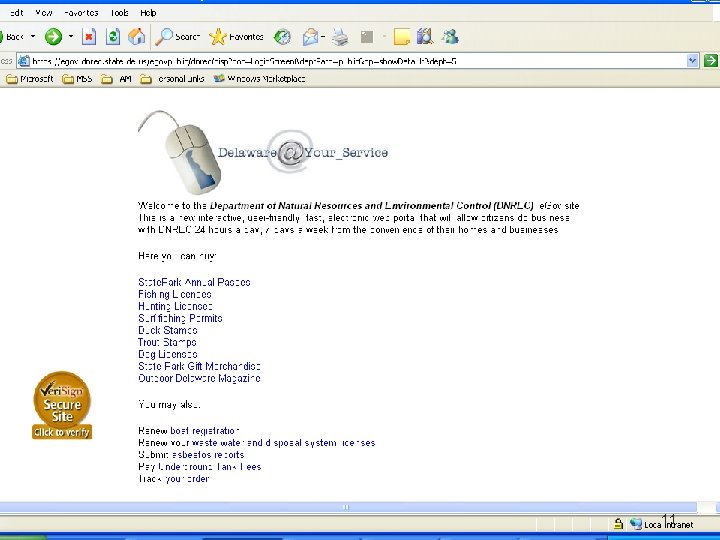
Task: Open the View menu
Action: click(x=44, y=13)
